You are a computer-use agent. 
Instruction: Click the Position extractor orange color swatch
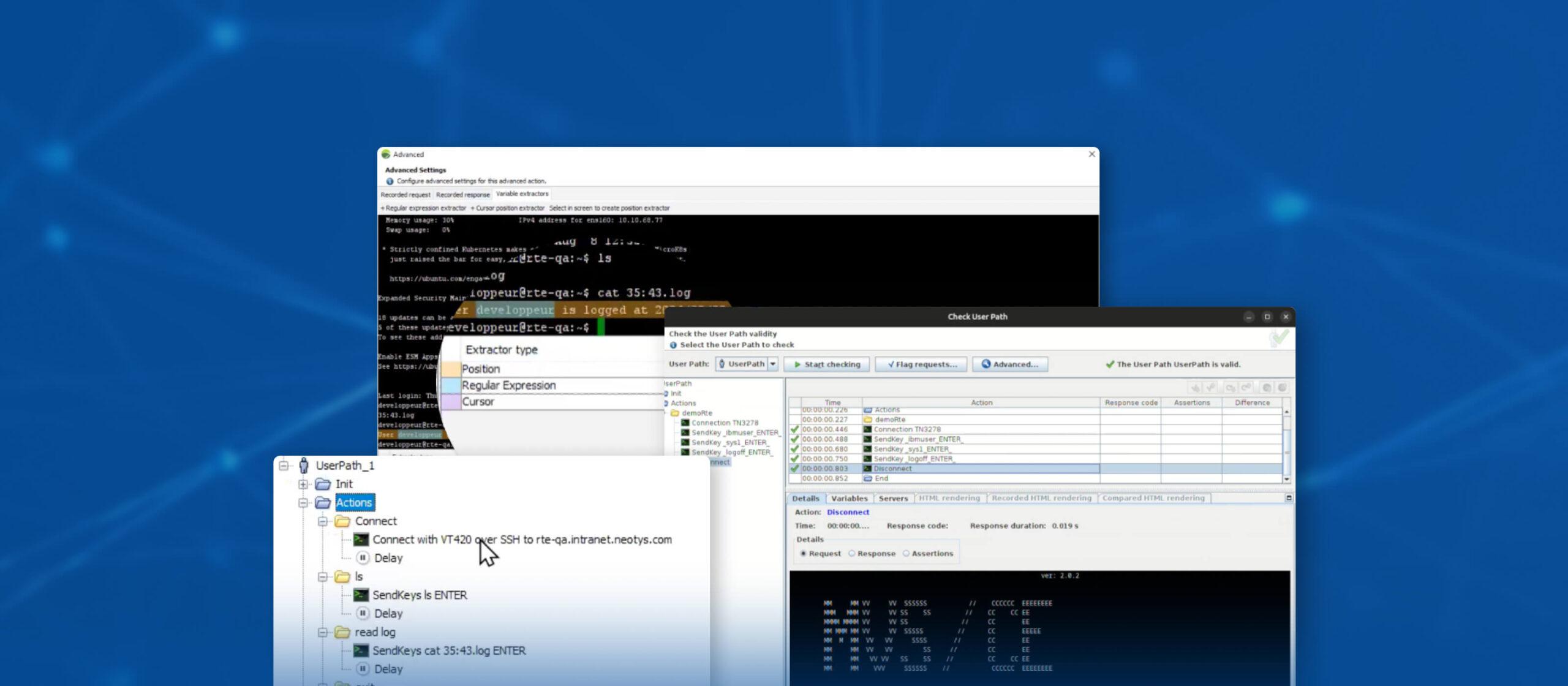451,369
